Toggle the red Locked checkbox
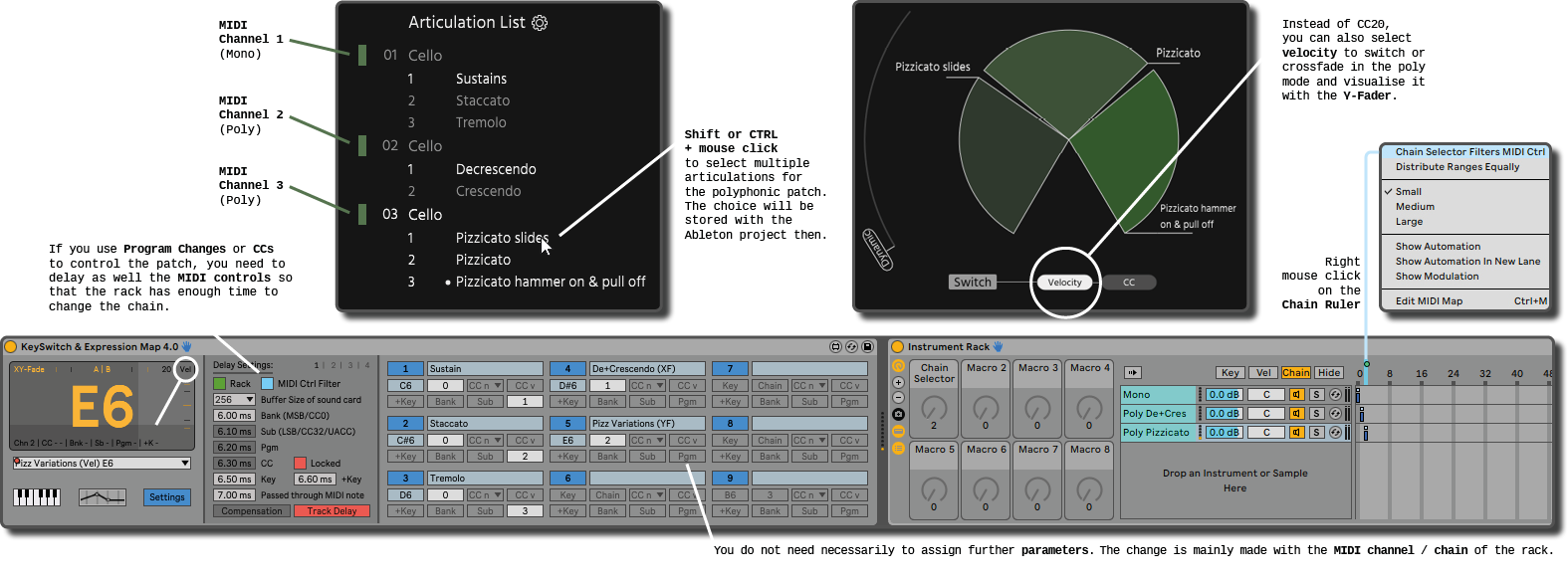1568x579 pixels. click(x=300, y=464)
